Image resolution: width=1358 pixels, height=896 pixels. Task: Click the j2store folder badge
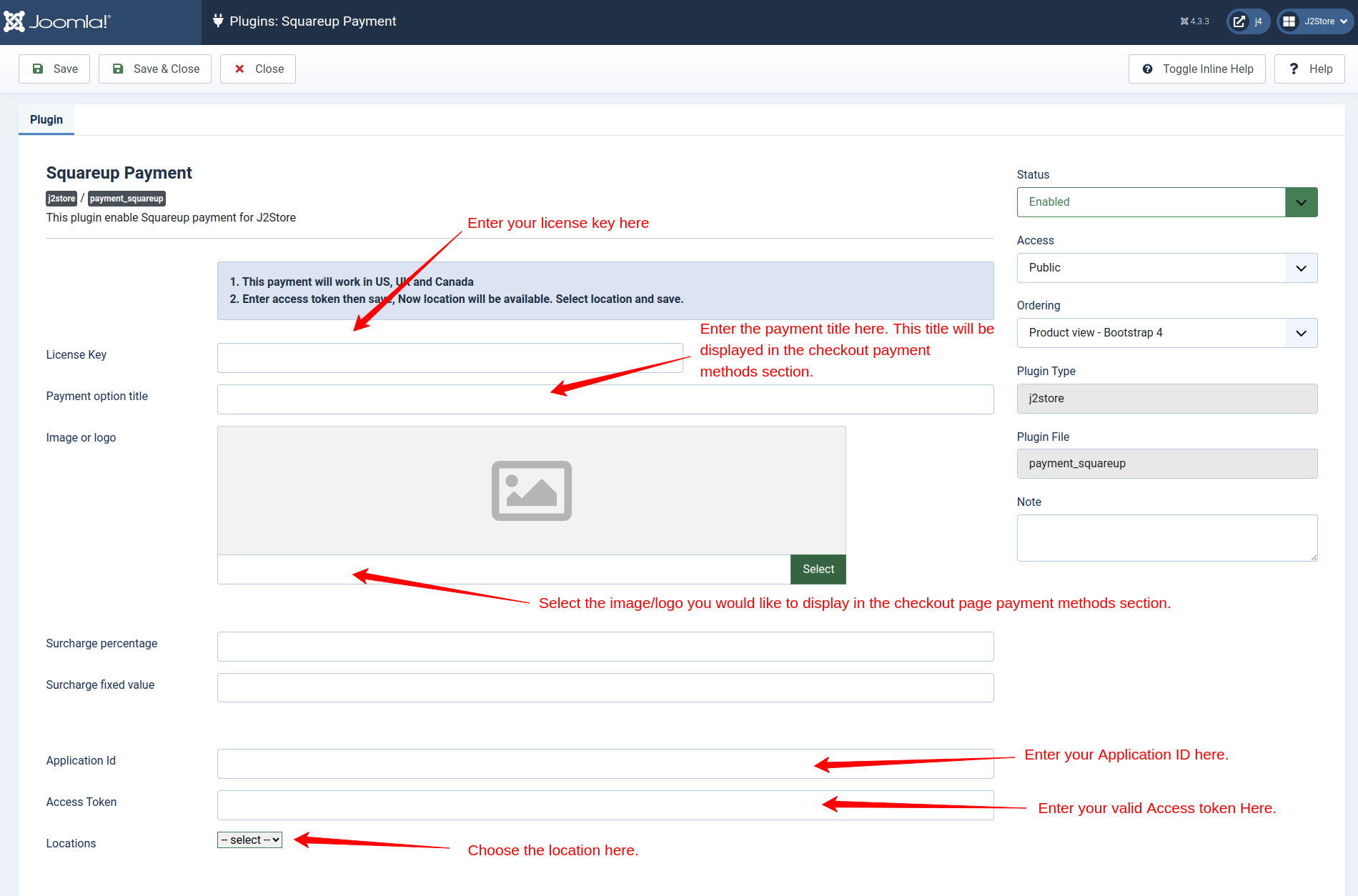pos(61,199)
